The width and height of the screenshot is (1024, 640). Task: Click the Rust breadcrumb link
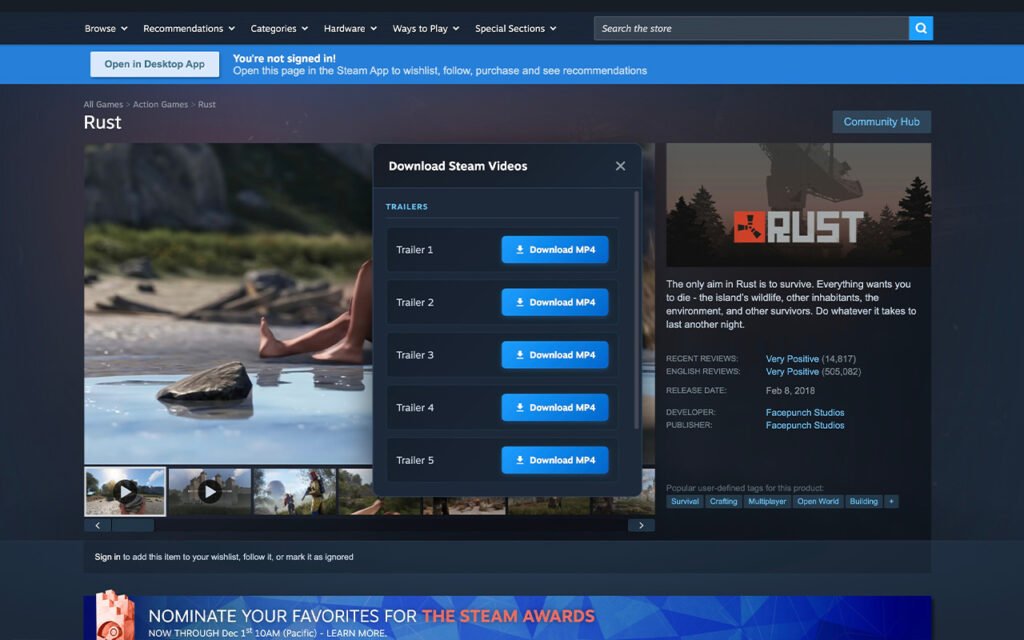pyautogui.click(x=207, y=104)
